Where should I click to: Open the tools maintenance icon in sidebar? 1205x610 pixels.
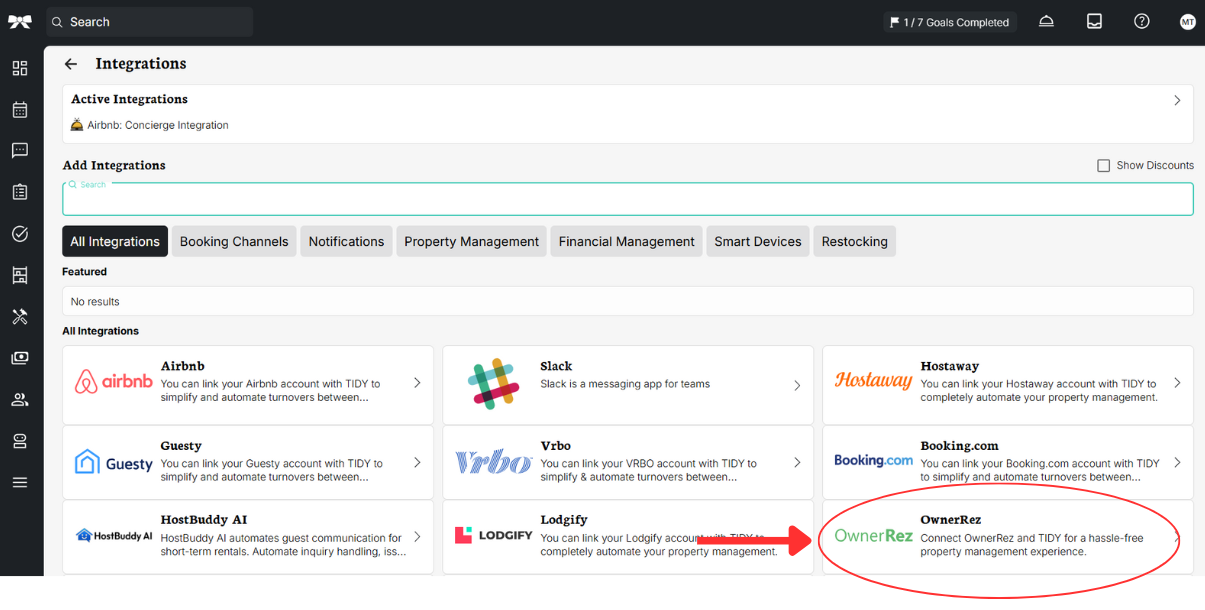[x=20, y=317]
